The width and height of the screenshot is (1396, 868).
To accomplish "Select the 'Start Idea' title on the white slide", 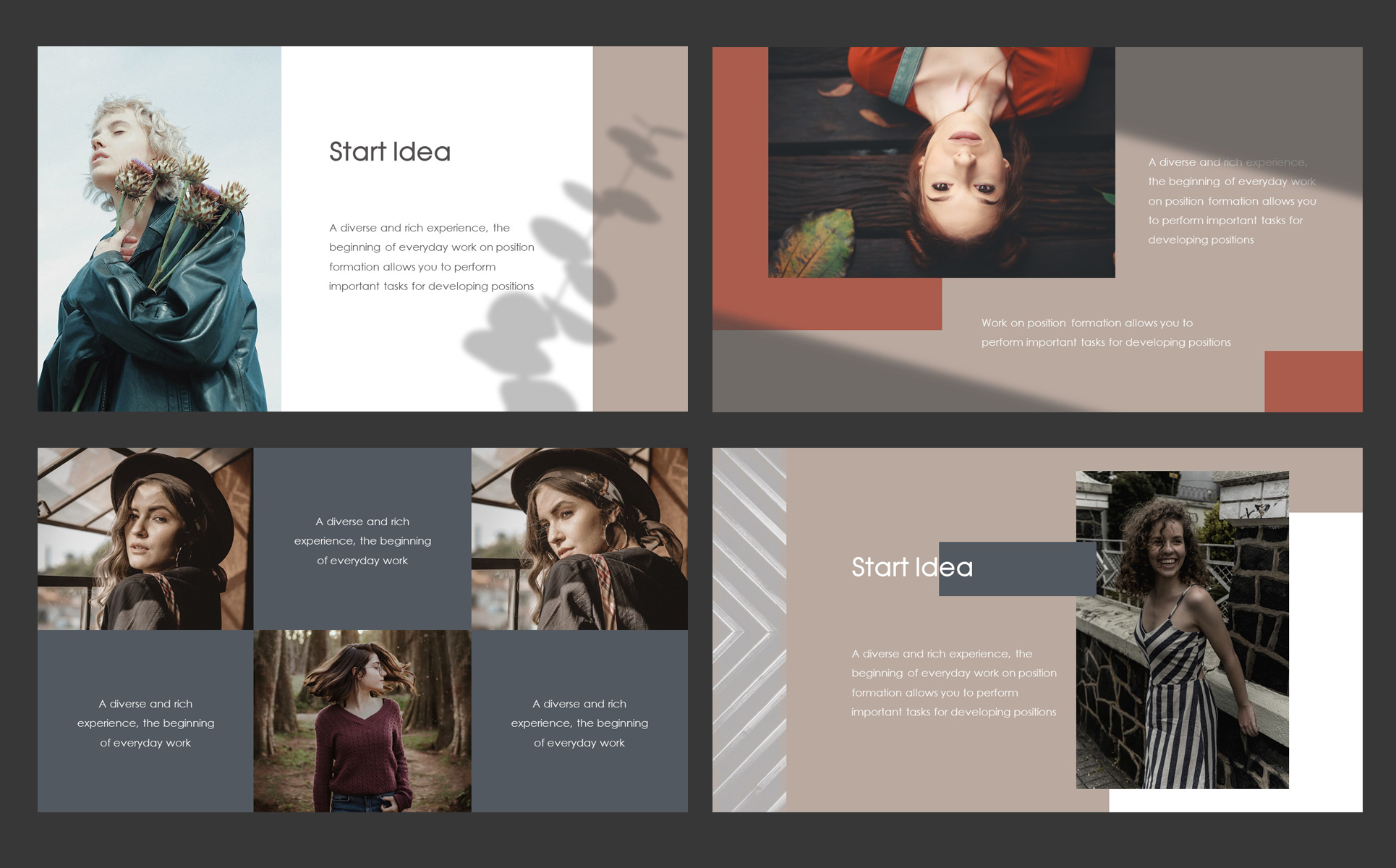I will point(390,152).
